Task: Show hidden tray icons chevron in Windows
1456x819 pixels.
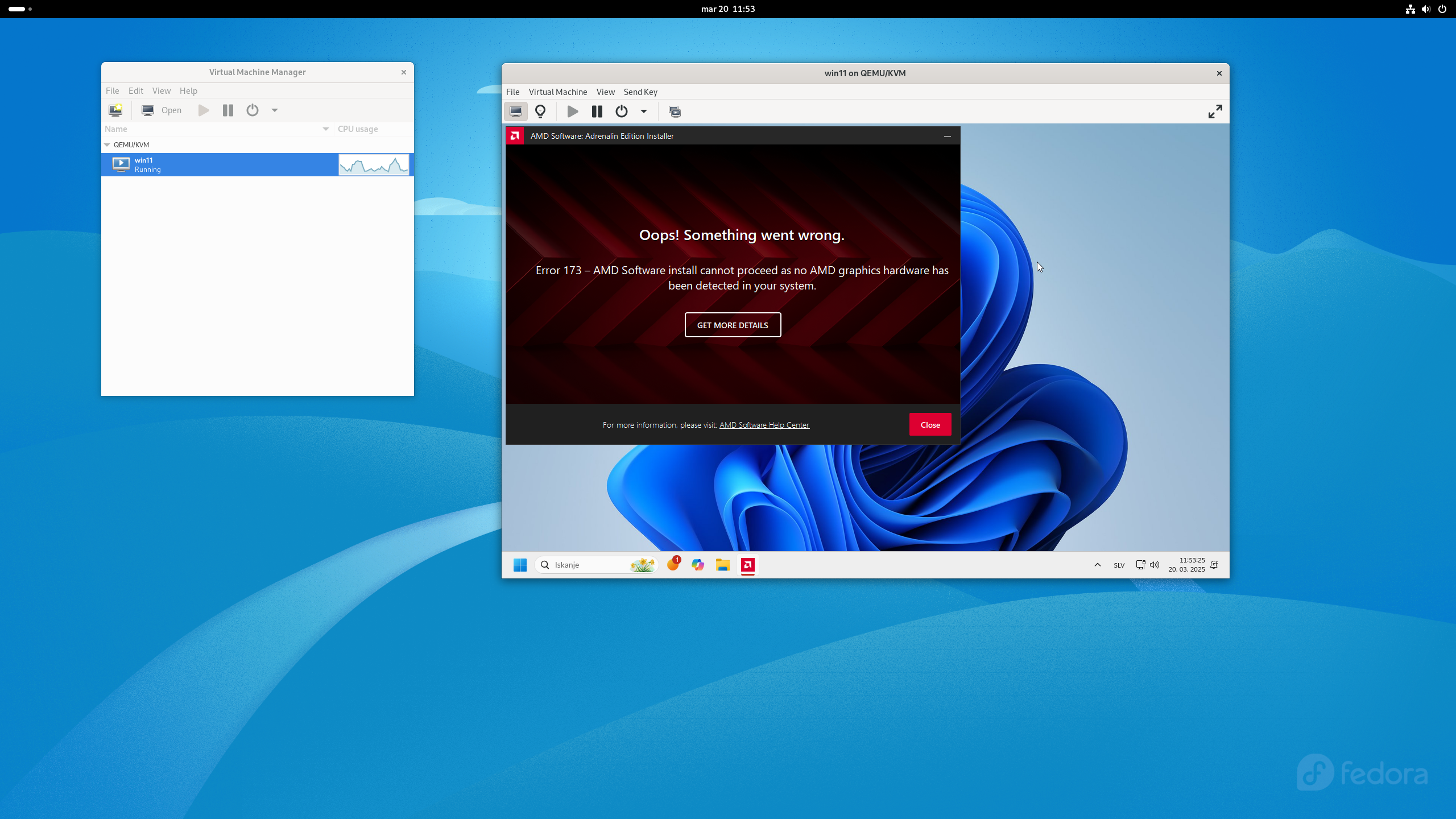Action: 1098,565
